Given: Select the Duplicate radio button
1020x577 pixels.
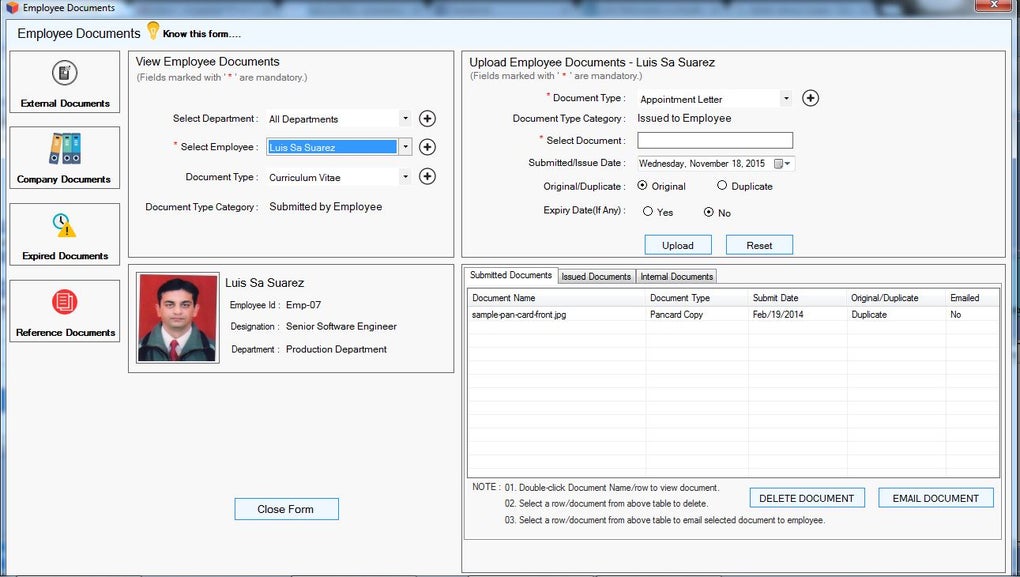Looking at the screenshot, I should [721, 185].
